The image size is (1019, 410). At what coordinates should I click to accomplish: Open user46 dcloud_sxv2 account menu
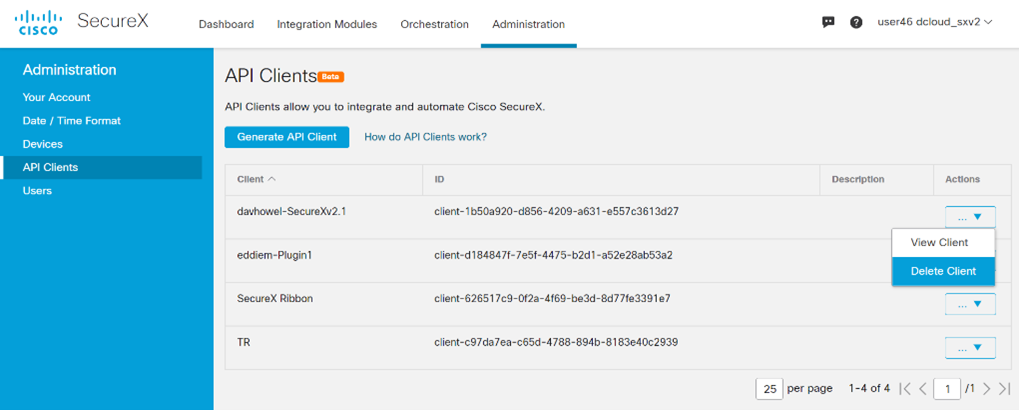[935, 22]
